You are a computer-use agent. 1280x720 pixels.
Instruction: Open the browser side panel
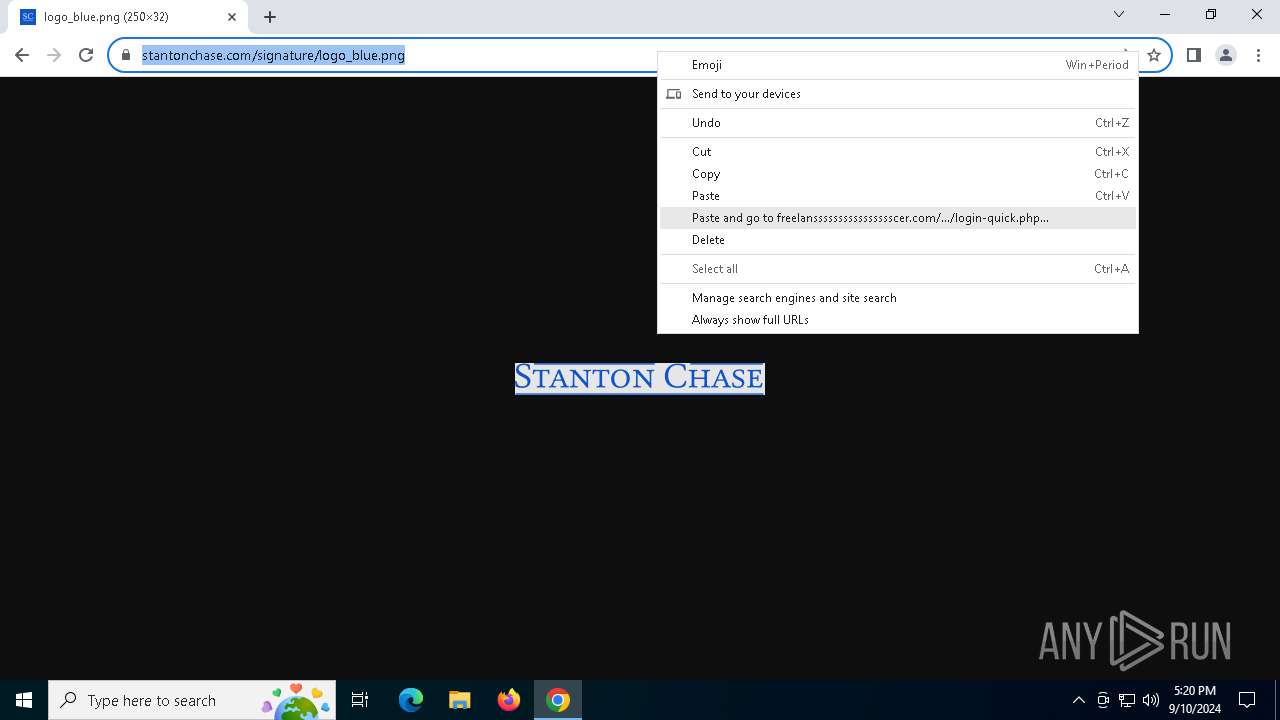1193,55
